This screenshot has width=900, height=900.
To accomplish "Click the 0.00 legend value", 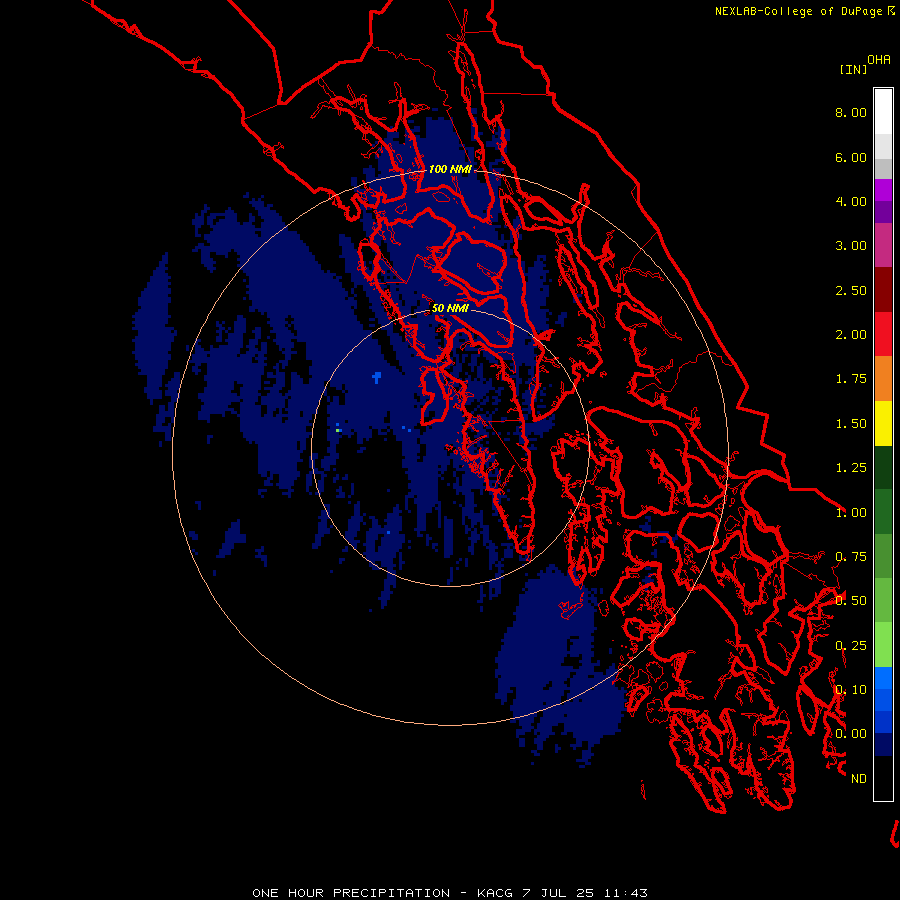I will coord(851,734).
